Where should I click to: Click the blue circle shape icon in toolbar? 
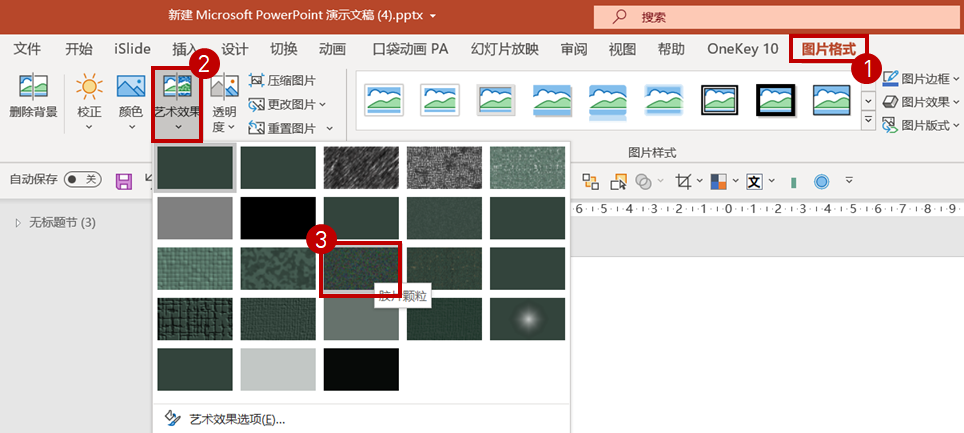[x=821, y=181]
